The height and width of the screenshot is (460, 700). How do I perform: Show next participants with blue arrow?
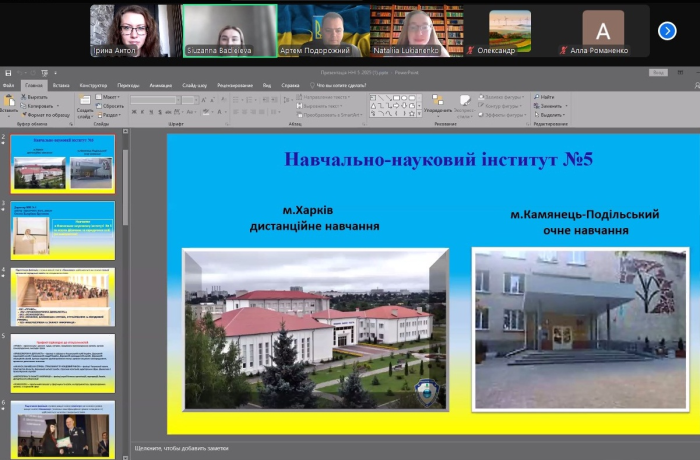tap(667, 31)
